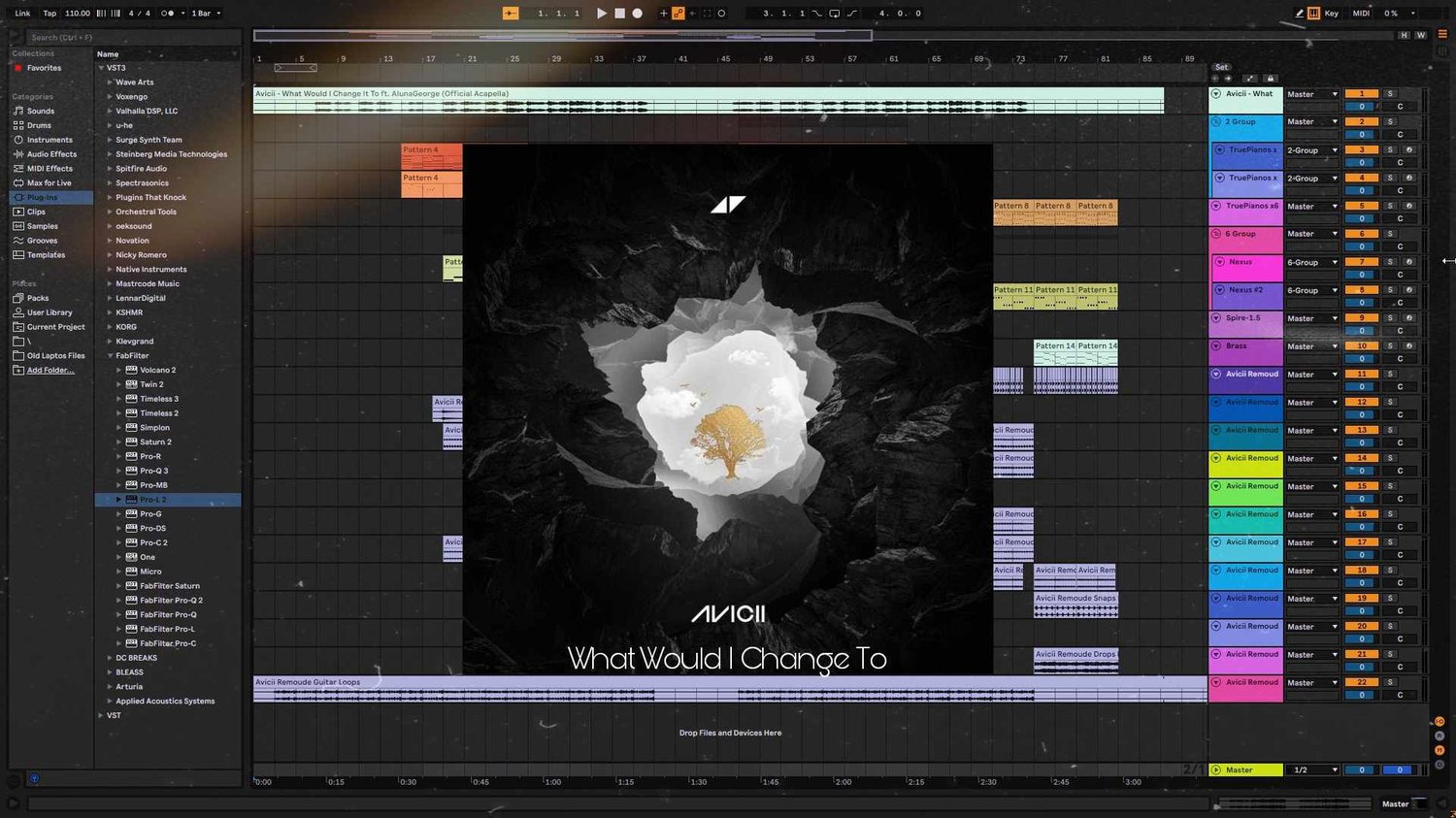
Task: Open Packs in Places
Action: pyautogui.click(x=38, y=299)
